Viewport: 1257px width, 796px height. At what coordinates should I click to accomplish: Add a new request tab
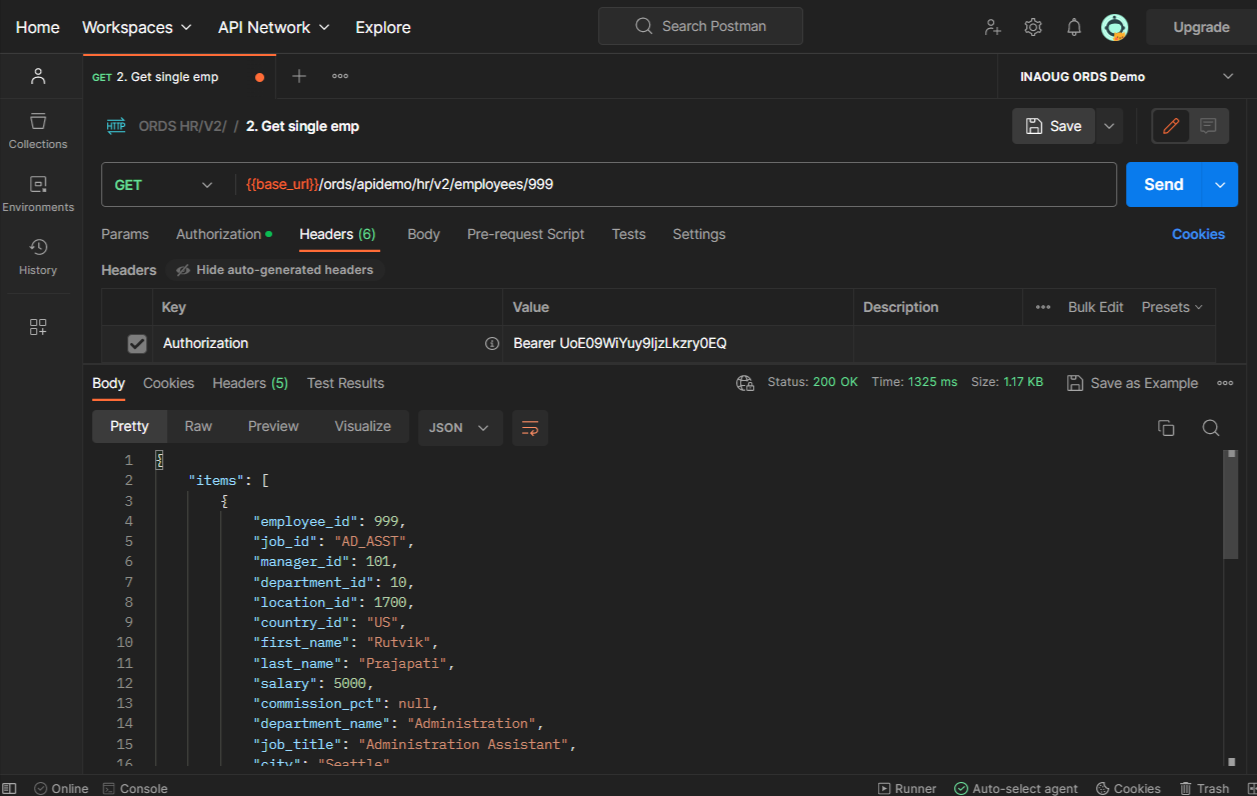[299, 76]
